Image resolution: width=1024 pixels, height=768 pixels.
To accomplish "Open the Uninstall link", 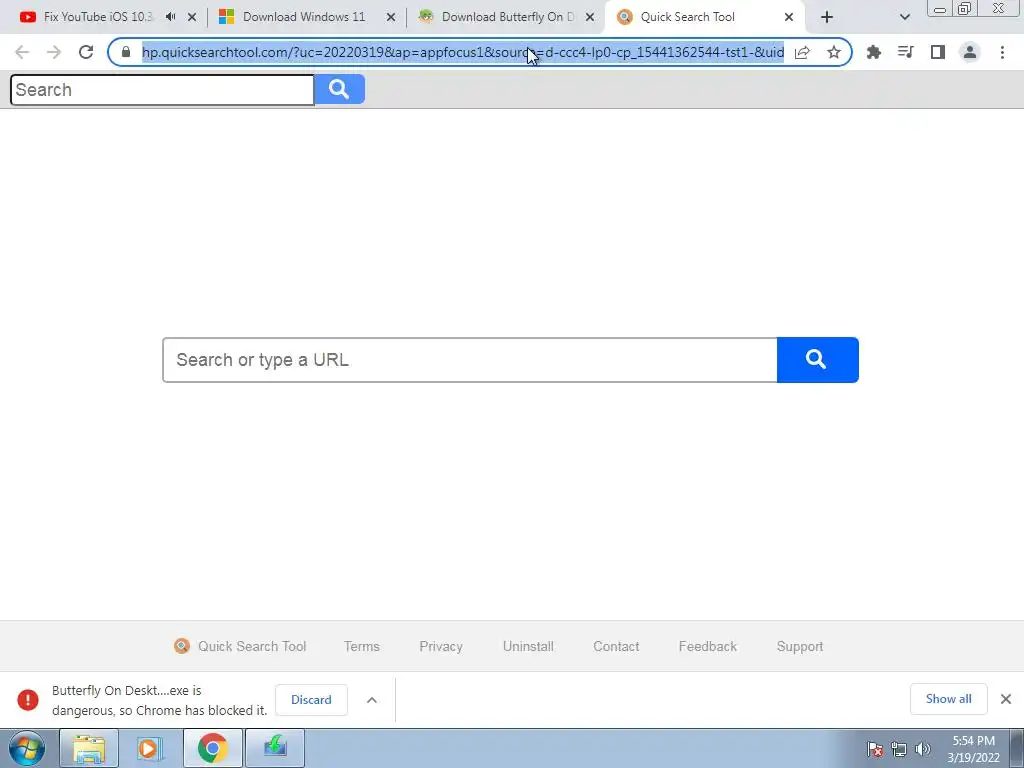I will pyautogui.click(x=528, y=646).
